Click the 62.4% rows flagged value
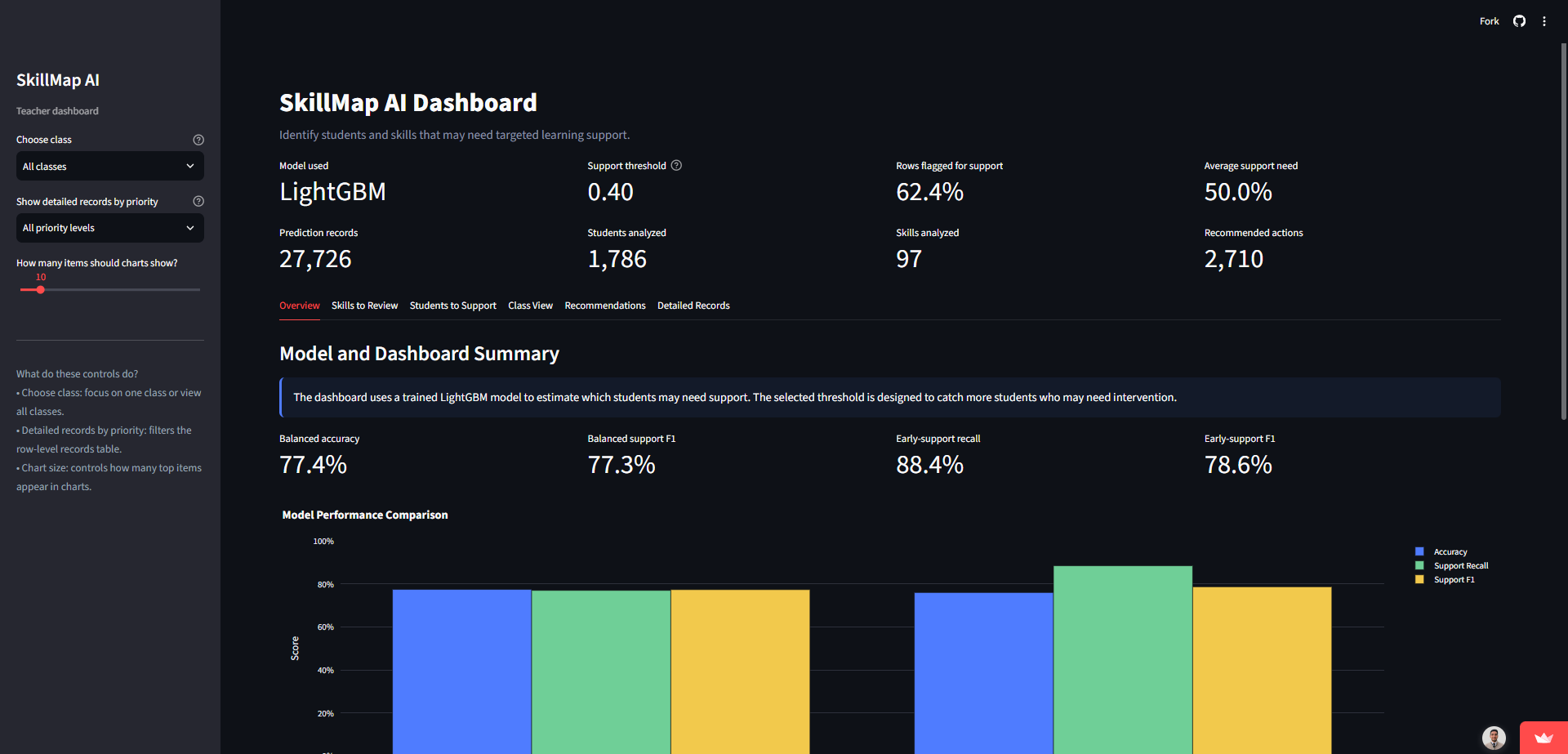The width and height of the screenshot is (1568, 754). [x=929, y=192]
